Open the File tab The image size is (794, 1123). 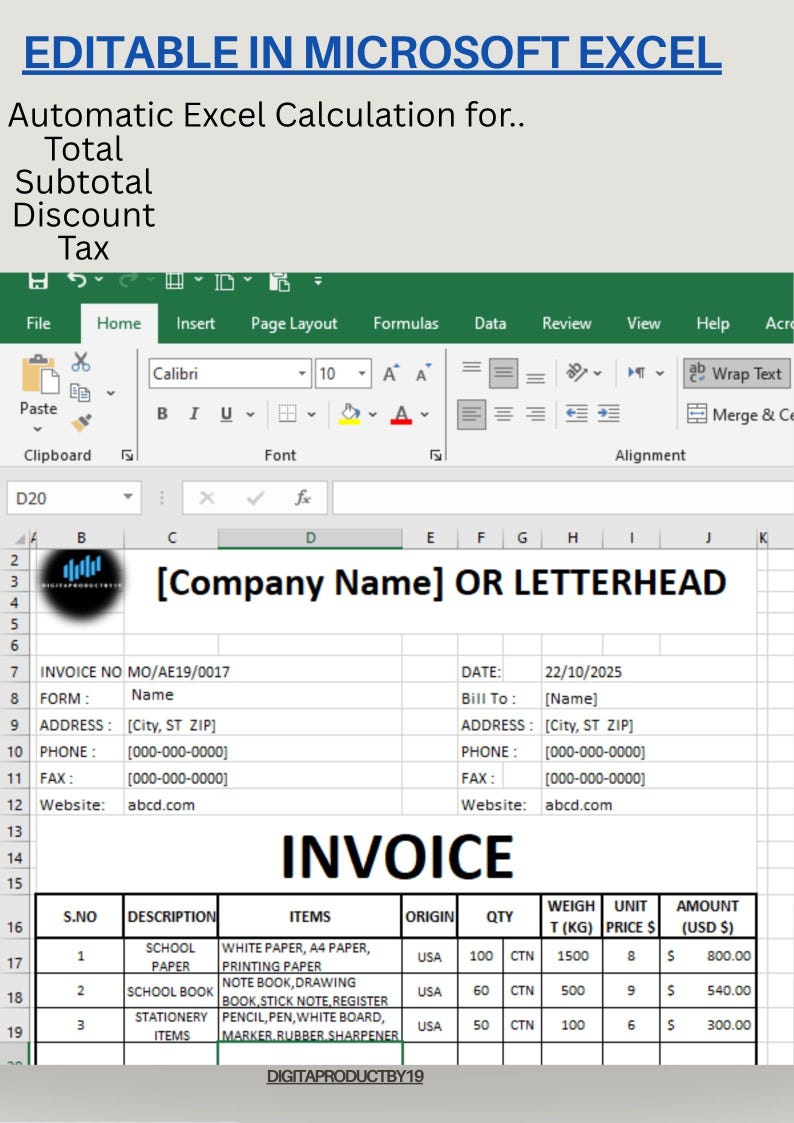tap(38, 323)
